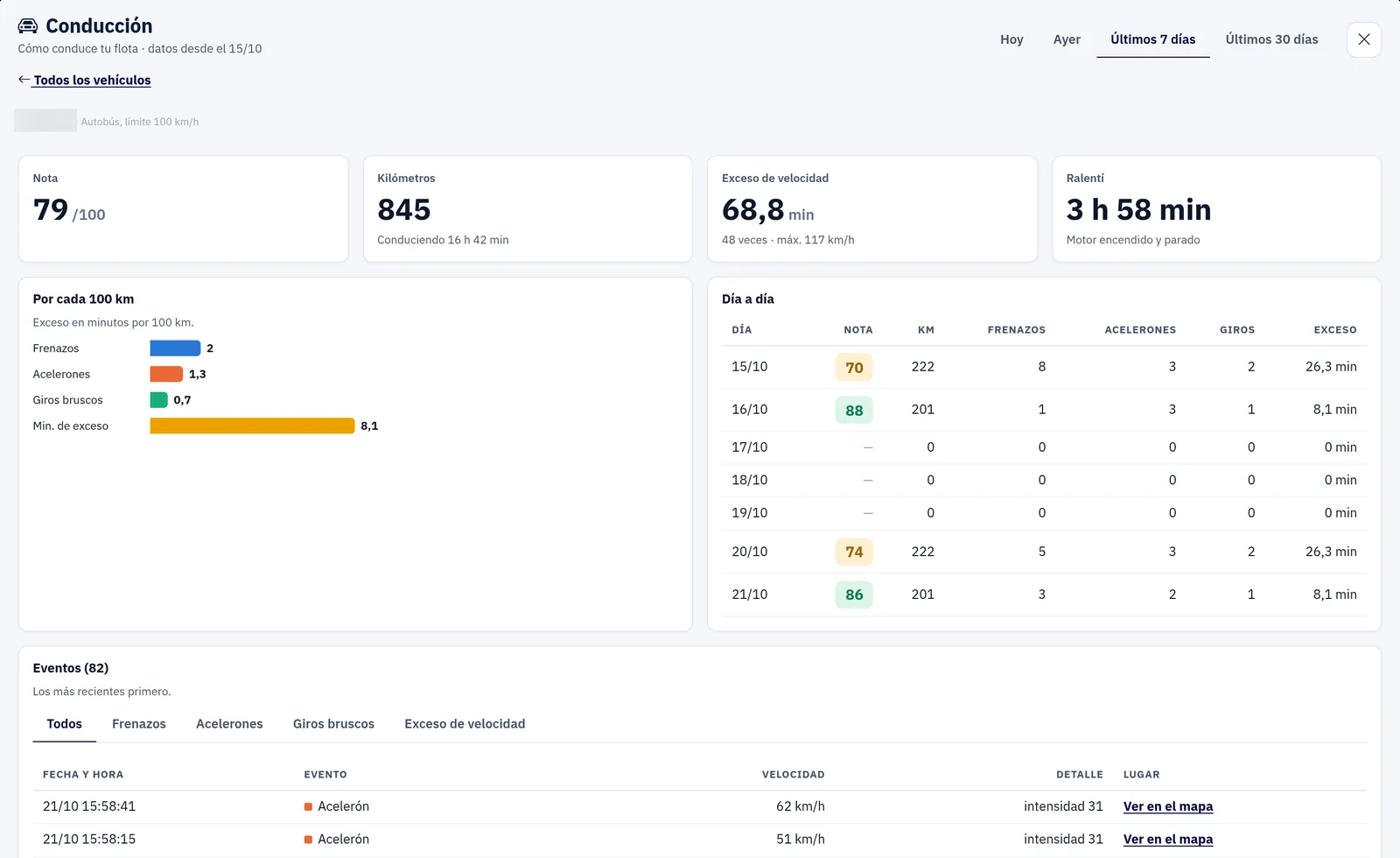Open map for the 15:58:41 event
Screen dimensions: 1400x858
point(1168,806)
